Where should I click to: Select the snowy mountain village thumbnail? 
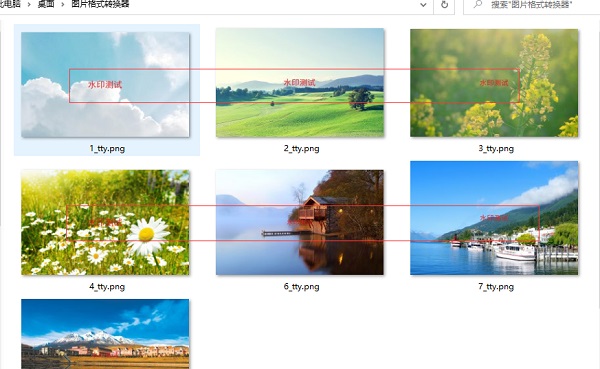pos(105,334)
